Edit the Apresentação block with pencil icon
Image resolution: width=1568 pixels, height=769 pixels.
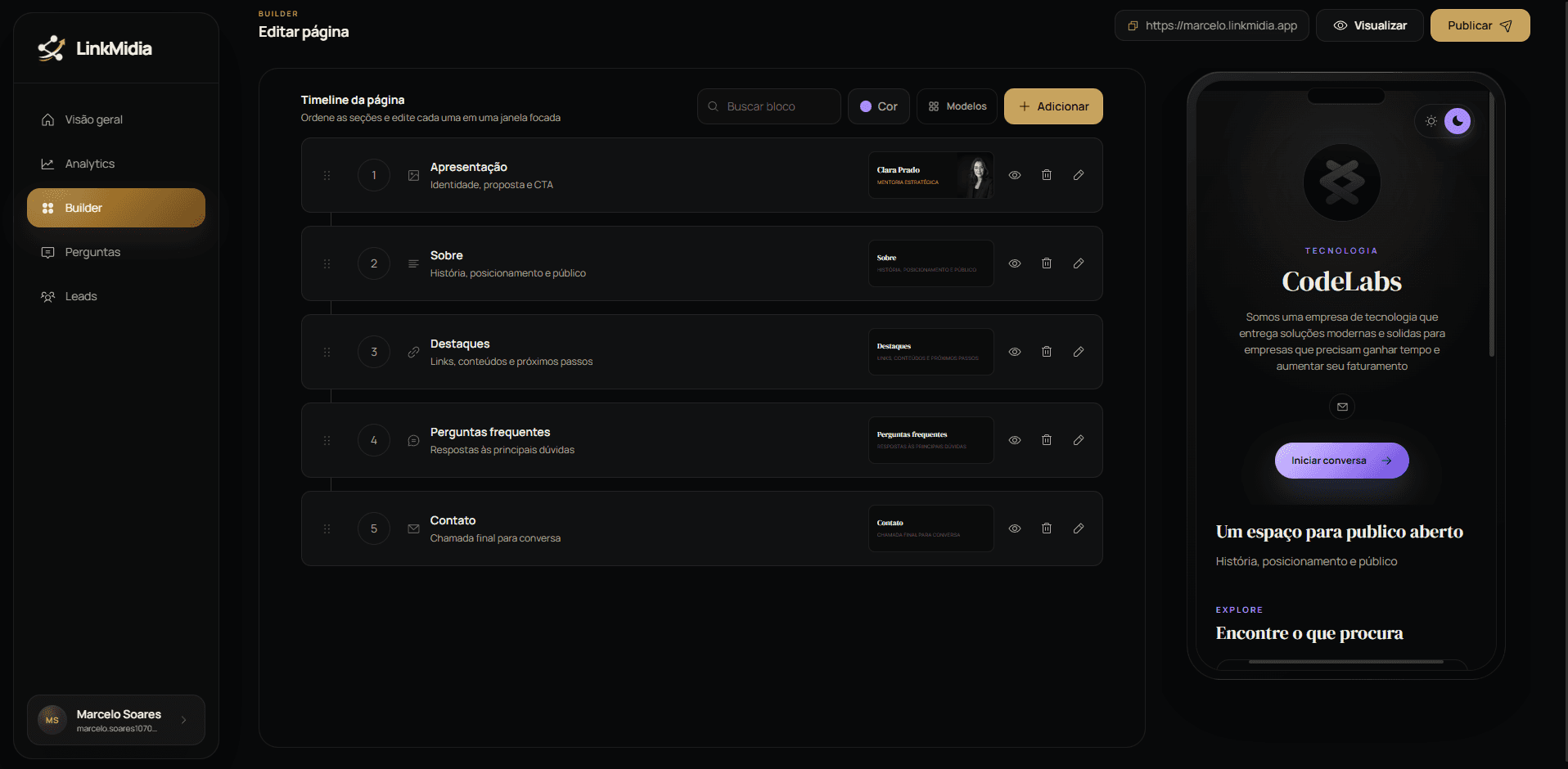pos(1079,175)
